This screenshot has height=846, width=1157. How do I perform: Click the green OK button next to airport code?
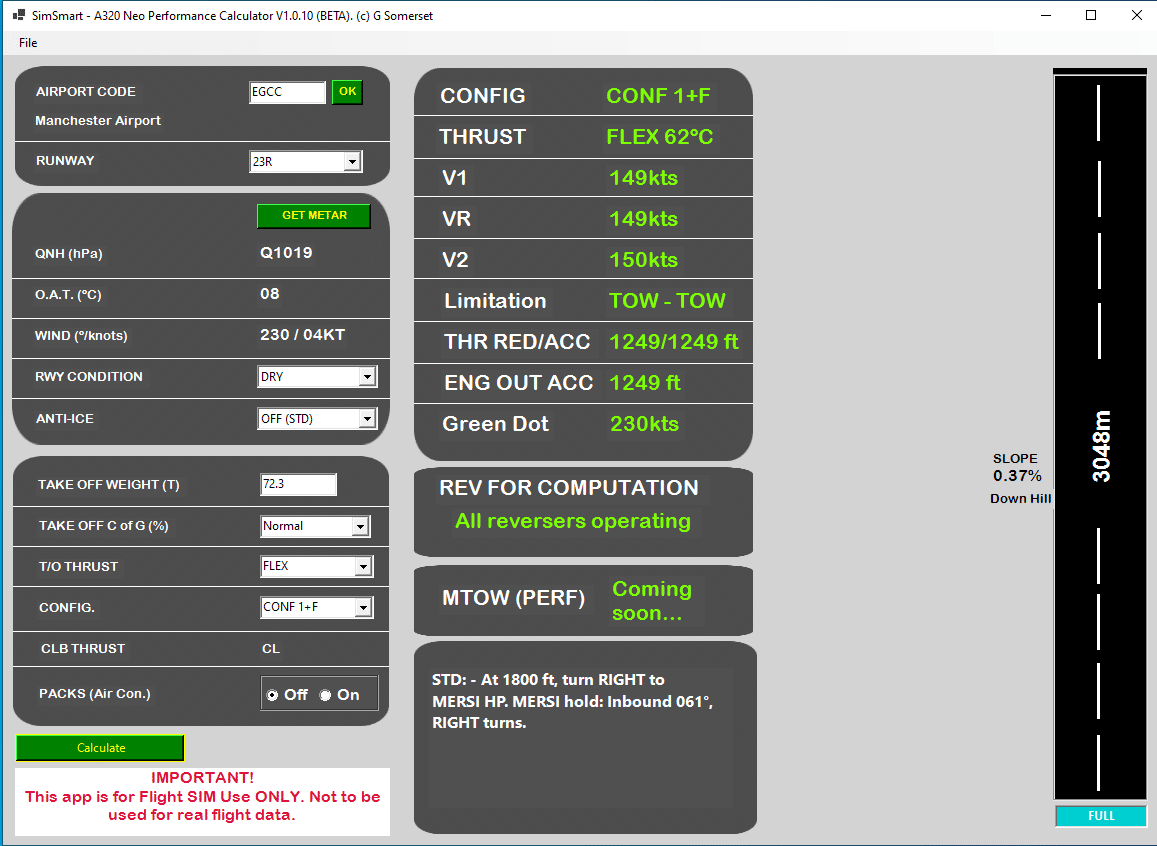point(347,92)
